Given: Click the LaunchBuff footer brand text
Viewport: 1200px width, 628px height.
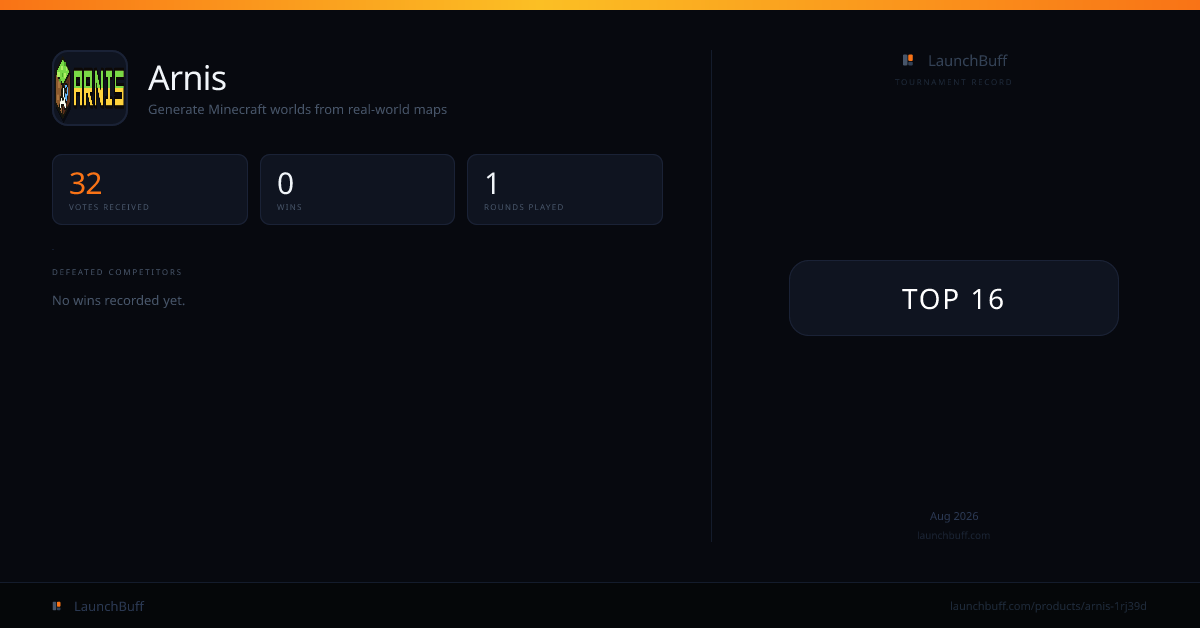Looking at the screenshot, I should click(109, 606).
